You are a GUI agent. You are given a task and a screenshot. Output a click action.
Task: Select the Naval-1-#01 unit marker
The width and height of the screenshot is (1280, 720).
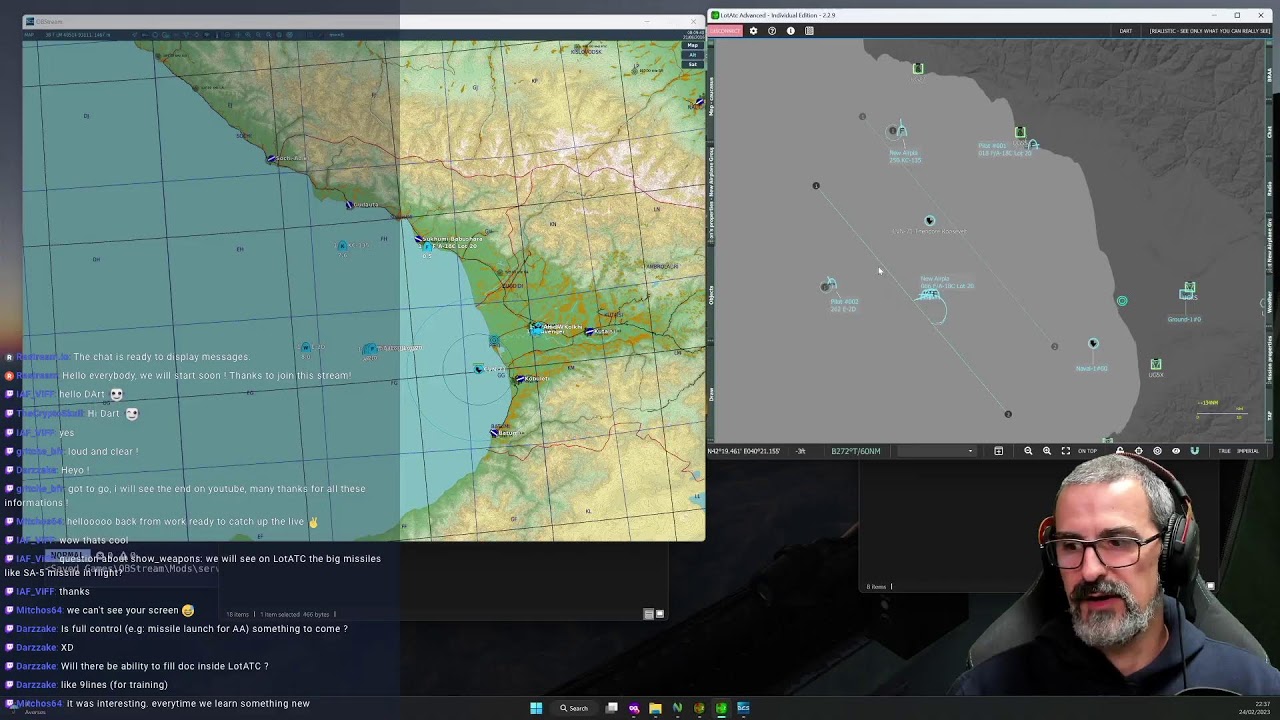[x=1093, y=343]
